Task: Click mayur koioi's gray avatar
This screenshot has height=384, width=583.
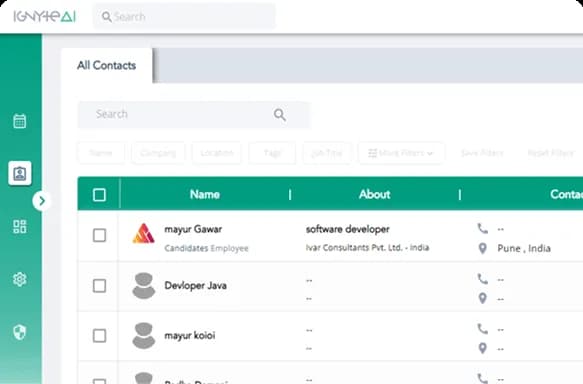Action: pyautogui.click(x=144, y=335)
